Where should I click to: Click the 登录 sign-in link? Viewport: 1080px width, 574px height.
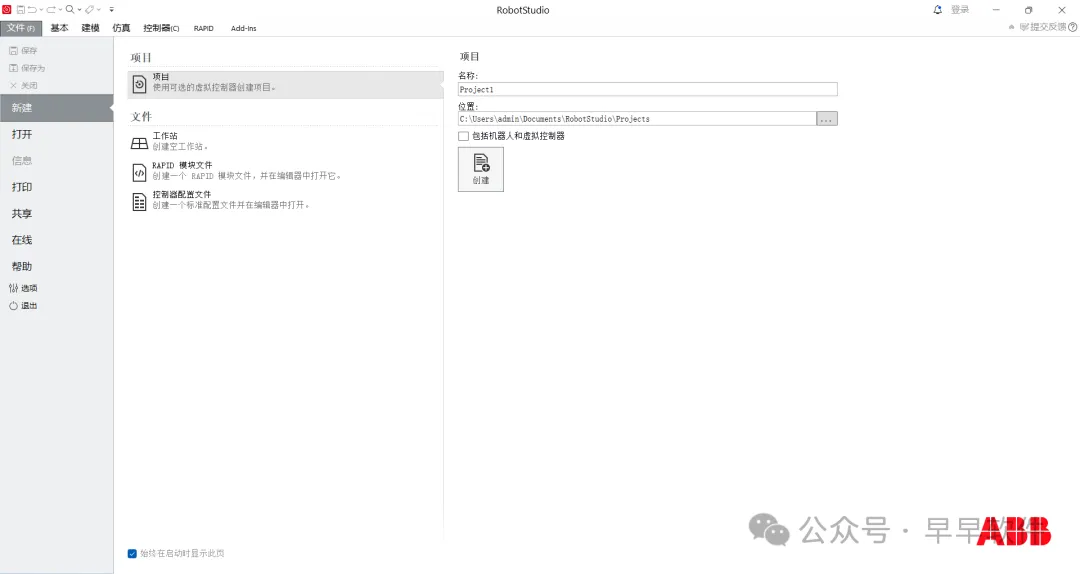pos(960,10)
